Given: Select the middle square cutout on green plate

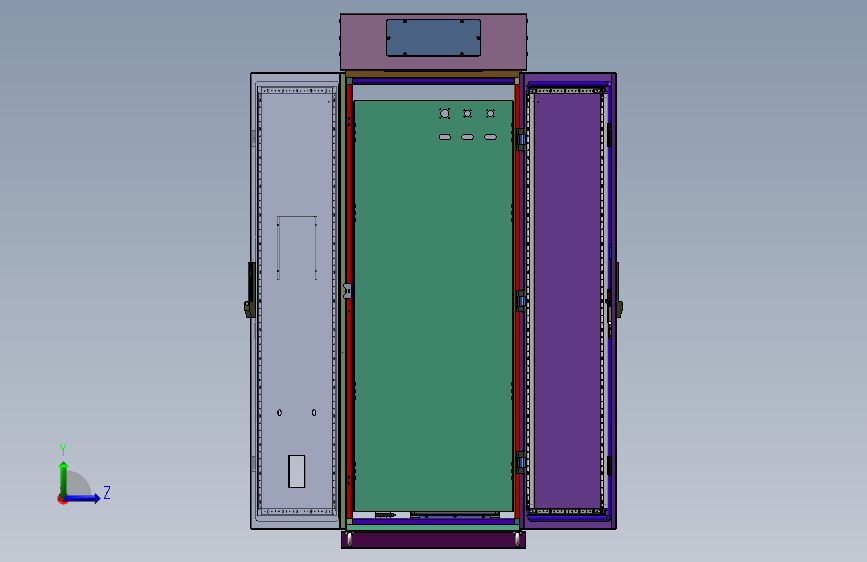Looking at the screenshot, I should coord(467,113).
